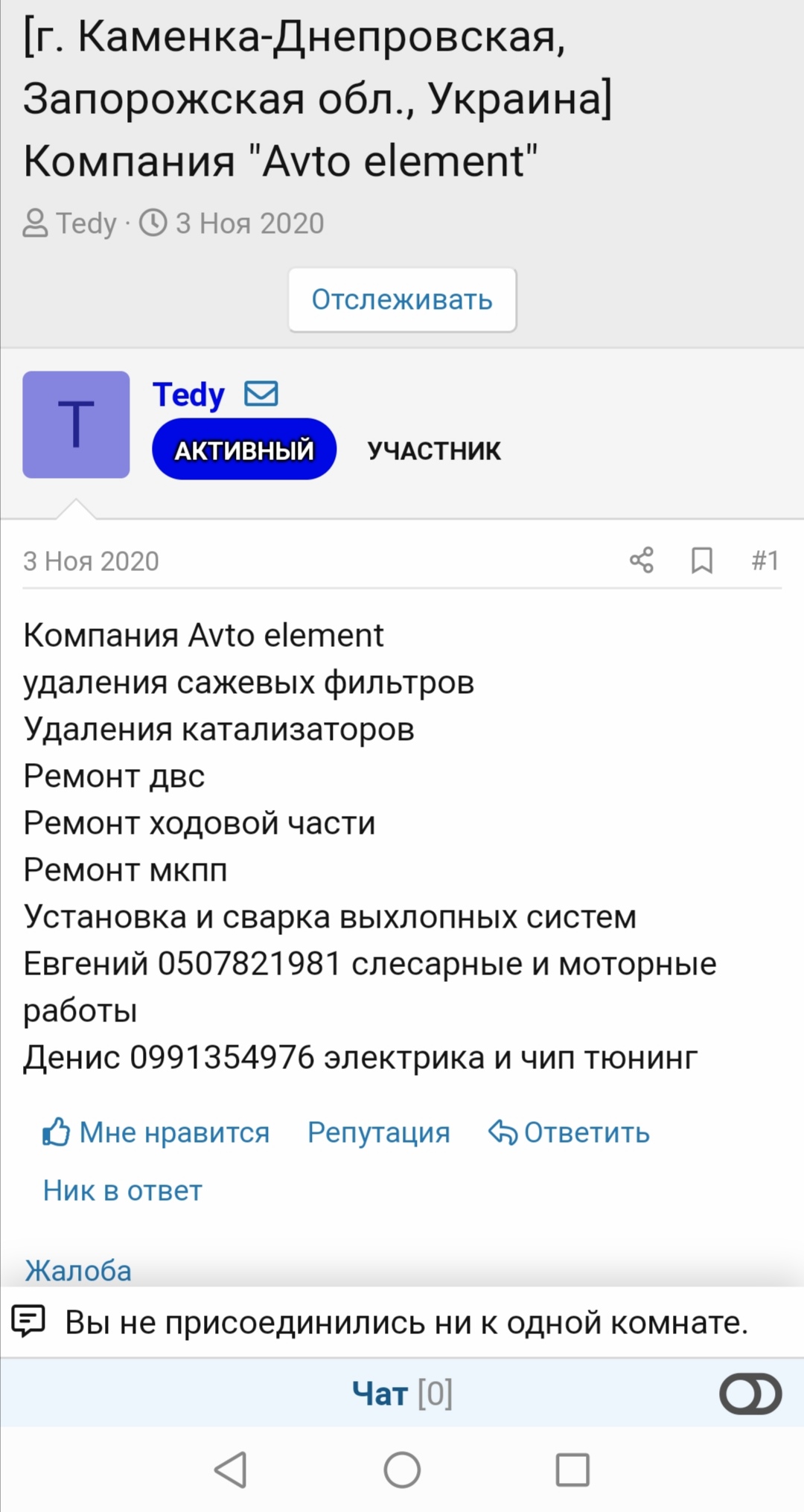
Task: Click the АКТИВНЫЙ user badge
Action: click(x=244, y=450)
